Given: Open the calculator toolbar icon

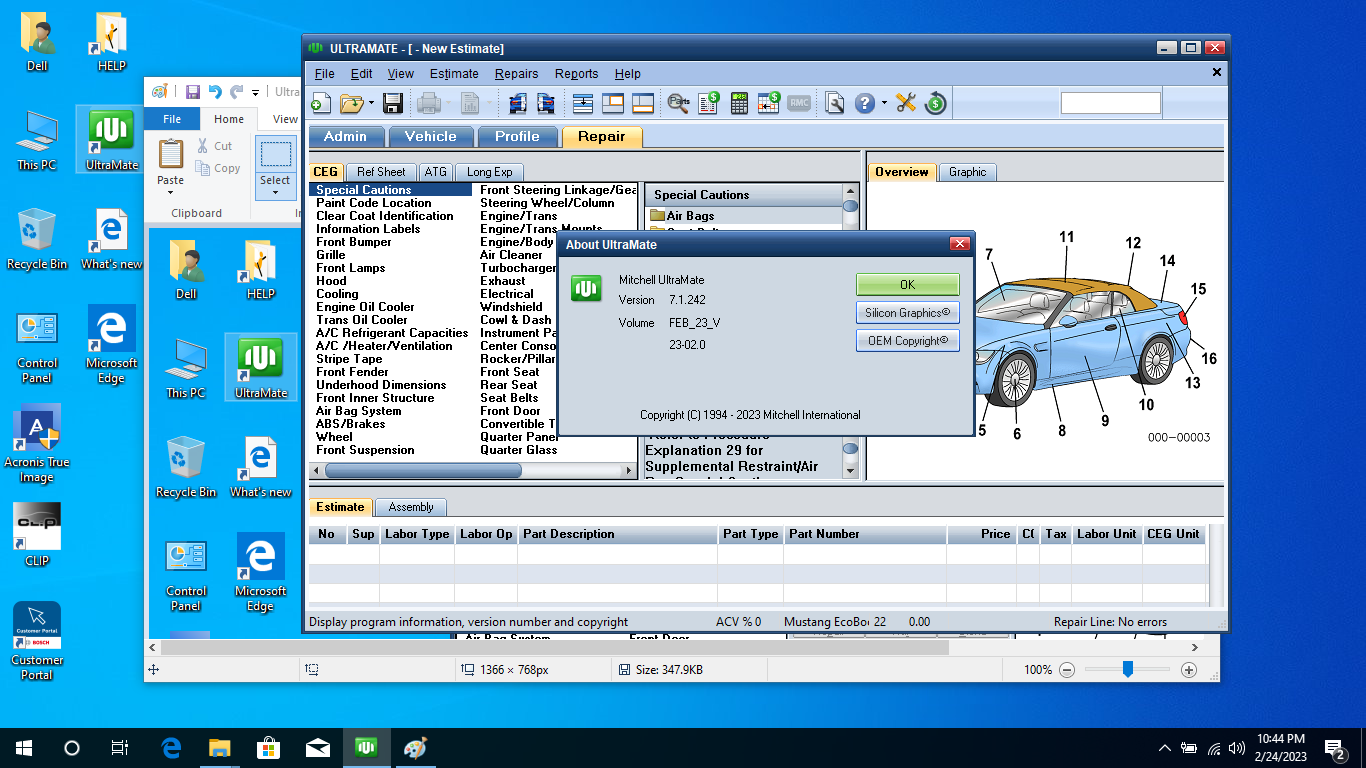Looking at the screenshot, I should (x=739, y=103).
